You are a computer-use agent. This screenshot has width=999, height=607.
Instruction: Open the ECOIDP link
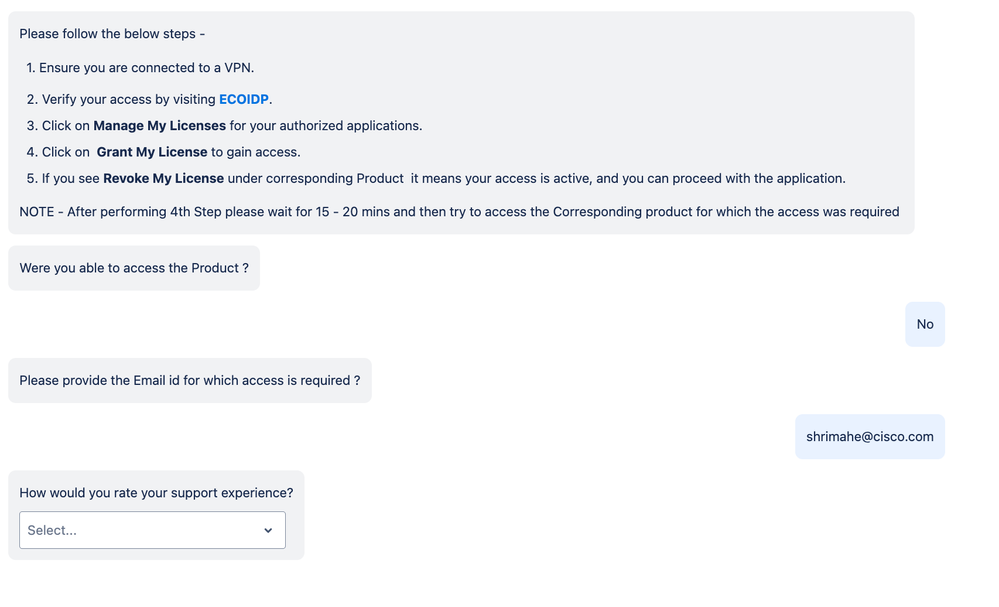pyautogui.click(x=244, y=99)
